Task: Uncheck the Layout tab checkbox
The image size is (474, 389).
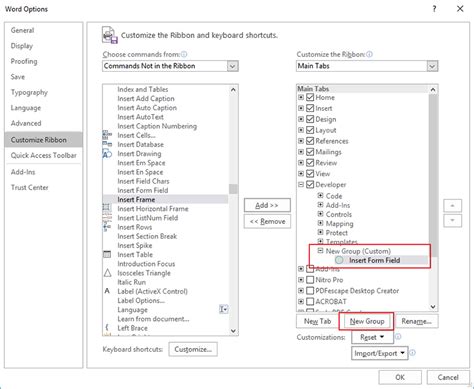Action: point(310,130)
